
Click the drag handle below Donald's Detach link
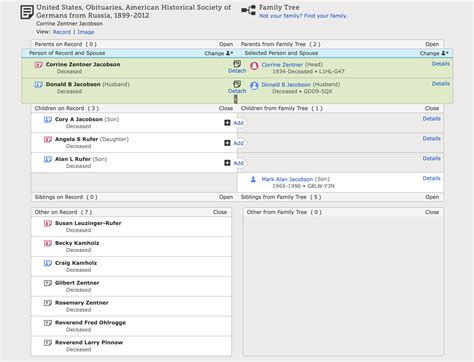pyautogui.click(x=236, y=99)
